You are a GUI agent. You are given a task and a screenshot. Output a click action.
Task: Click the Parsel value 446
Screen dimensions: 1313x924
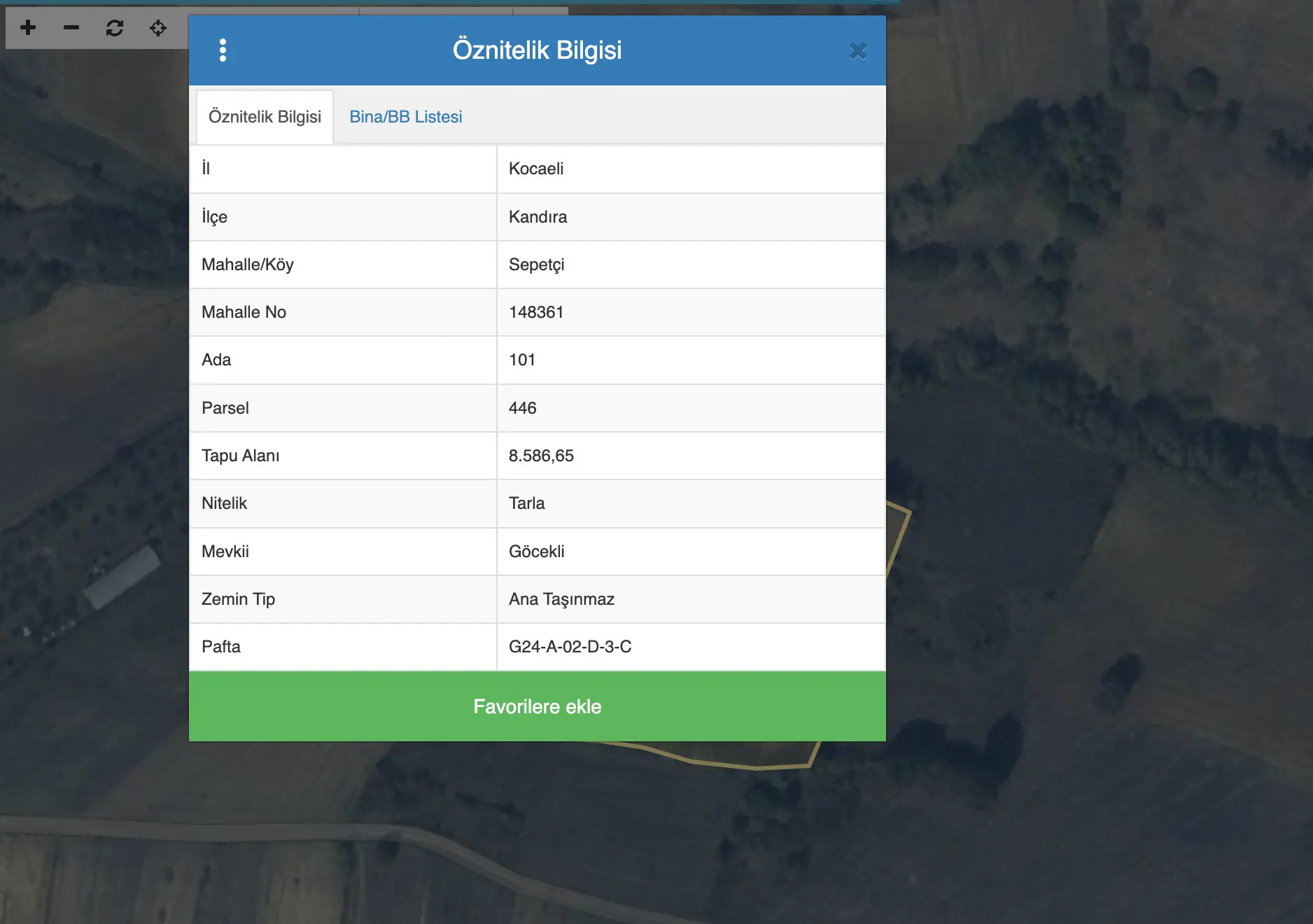tap(523, 408)
